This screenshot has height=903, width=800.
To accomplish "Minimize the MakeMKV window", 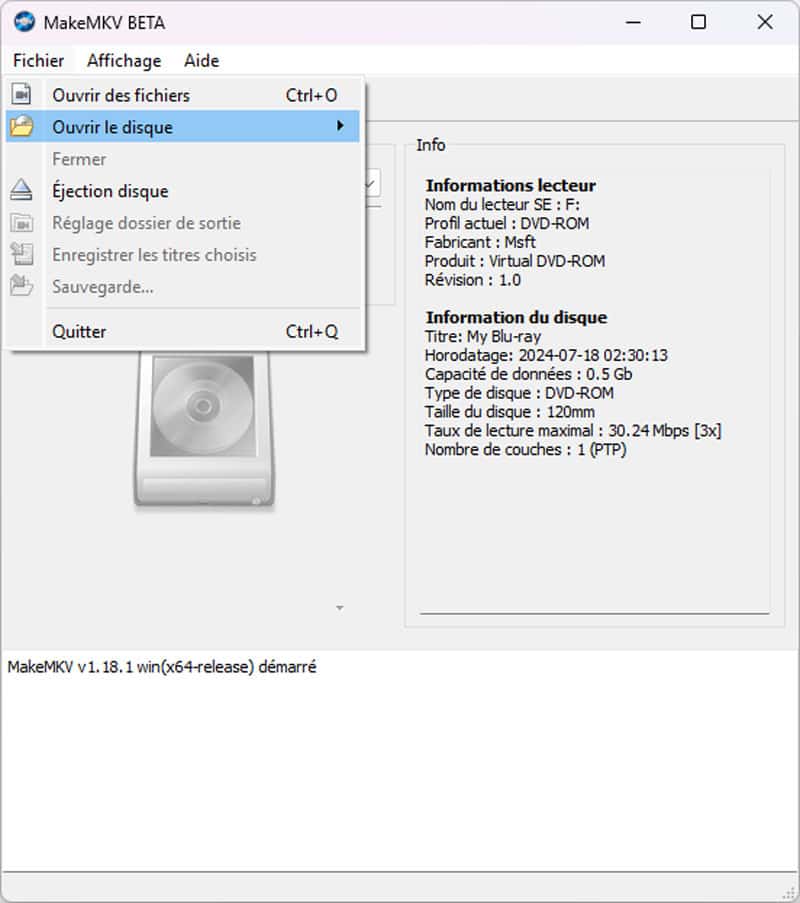I will click(633, 22).
